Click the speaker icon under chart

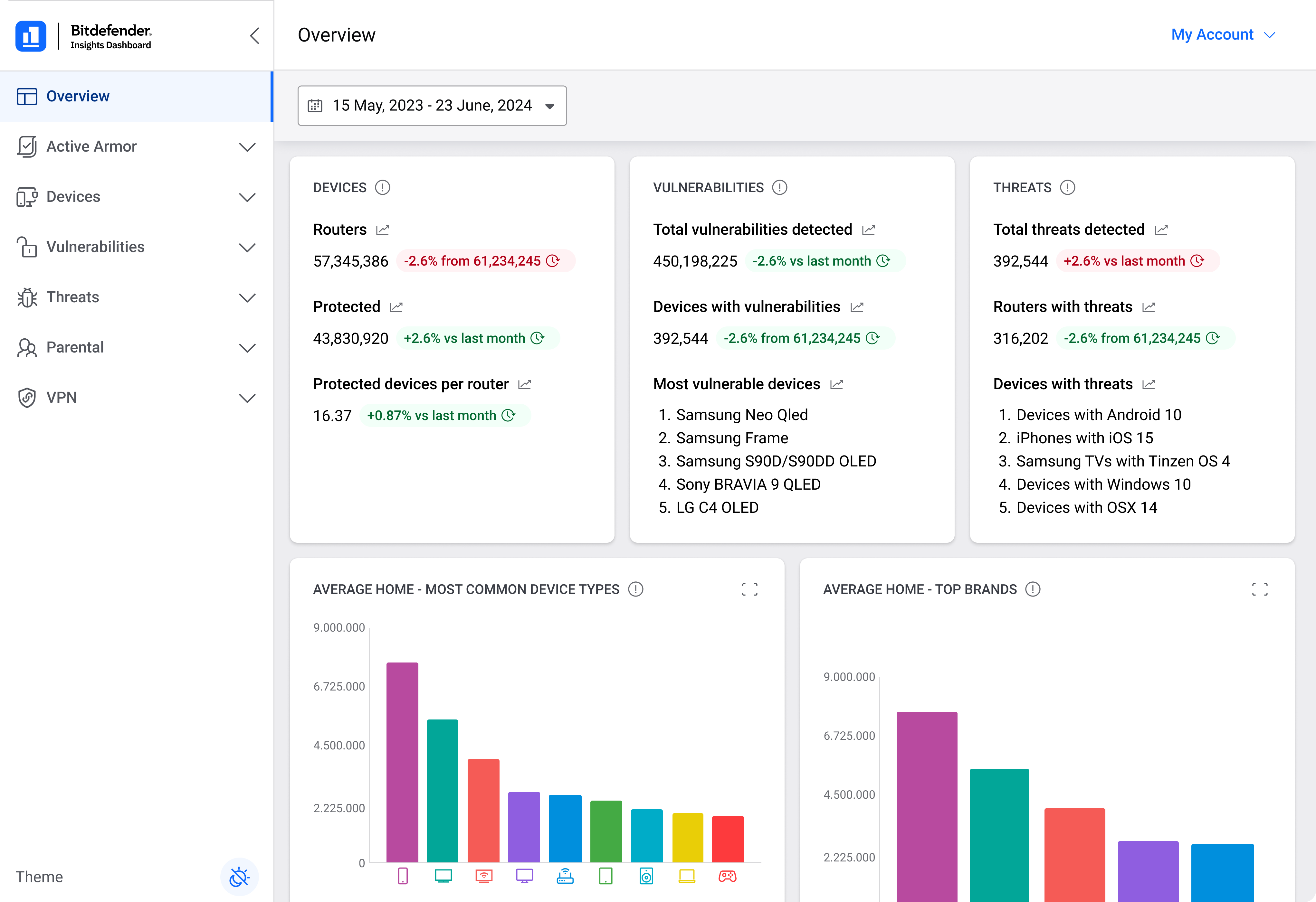click(645, 876)
